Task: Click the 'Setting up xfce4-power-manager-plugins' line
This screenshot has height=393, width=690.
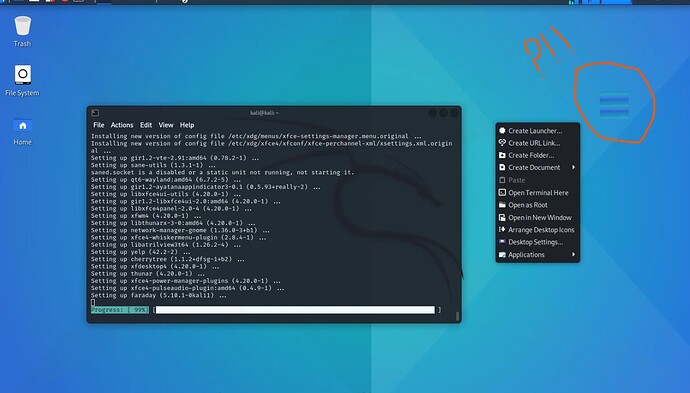Action: 186,281
